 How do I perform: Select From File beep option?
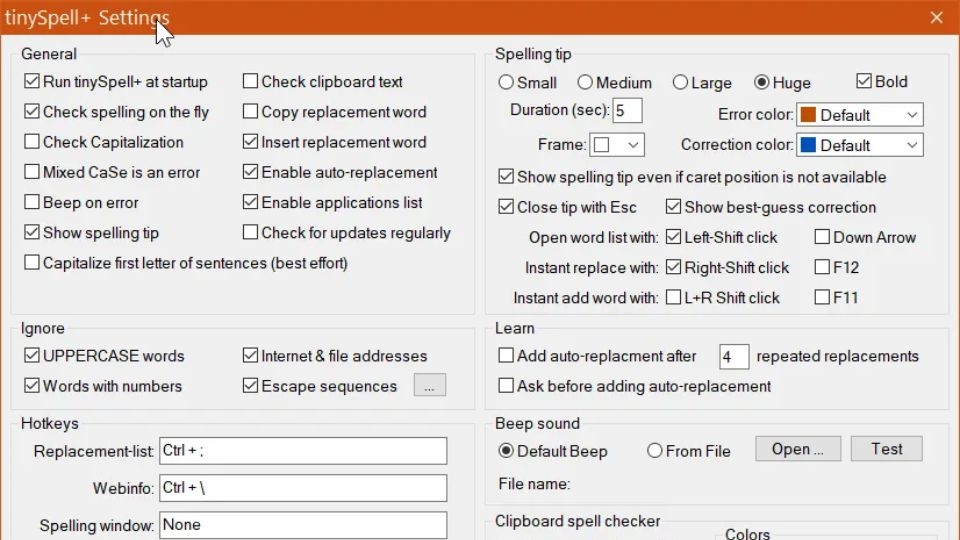pos(654,451)
